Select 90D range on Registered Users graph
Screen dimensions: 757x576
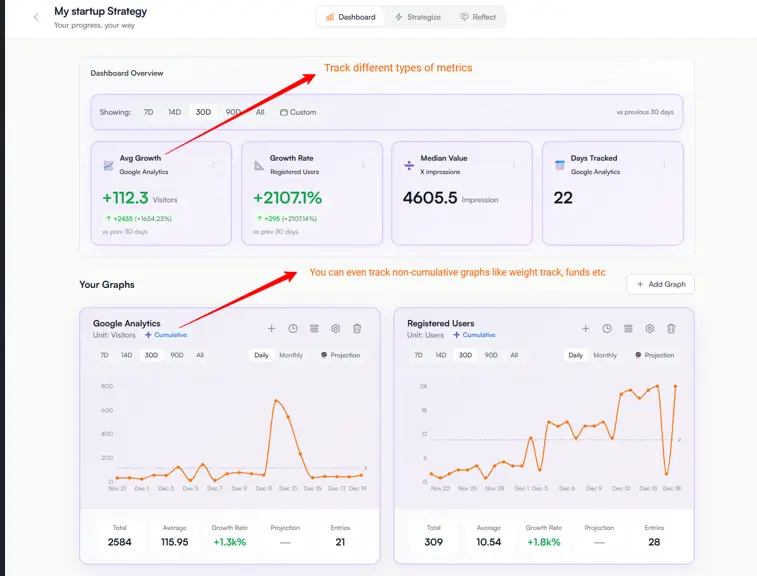coord(491,355)
